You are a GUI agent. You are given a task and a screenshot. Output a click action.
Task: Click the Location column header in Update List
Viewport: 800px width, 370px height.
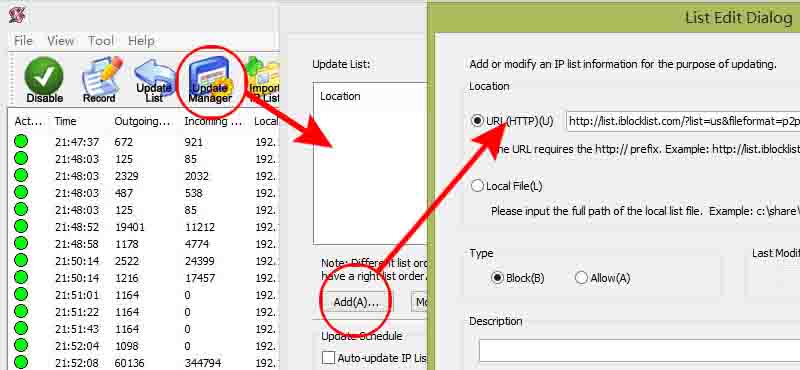[x=340, y=96]
